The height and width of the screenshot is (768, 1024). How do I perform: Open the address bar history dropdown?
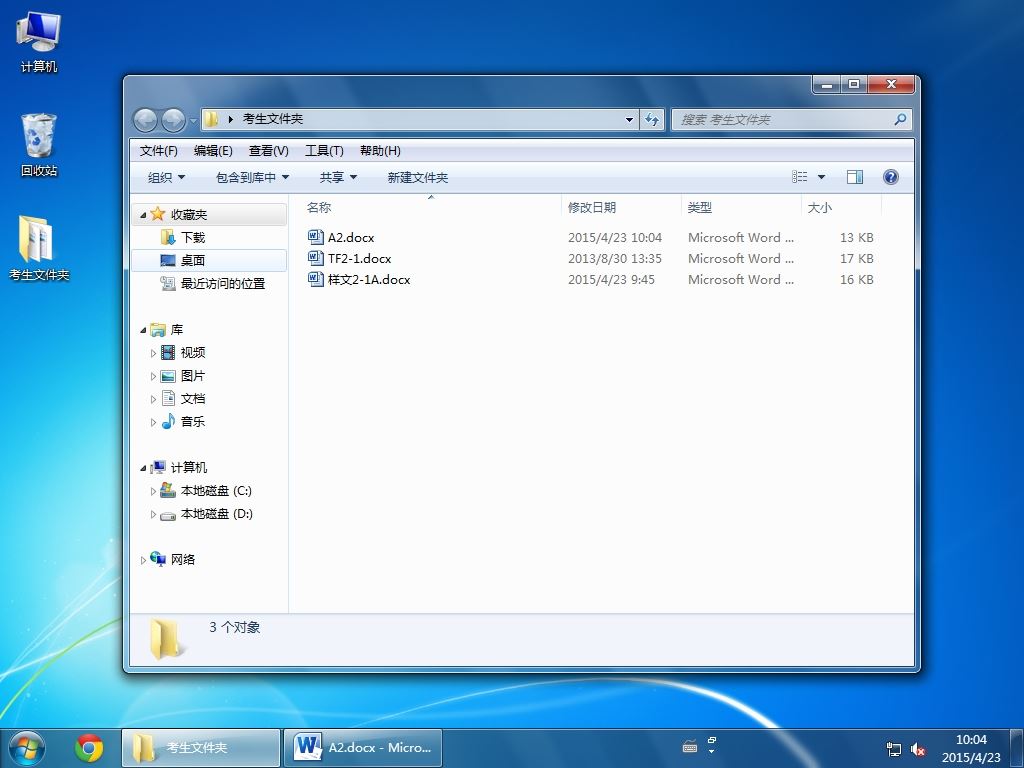pos(629,120)
